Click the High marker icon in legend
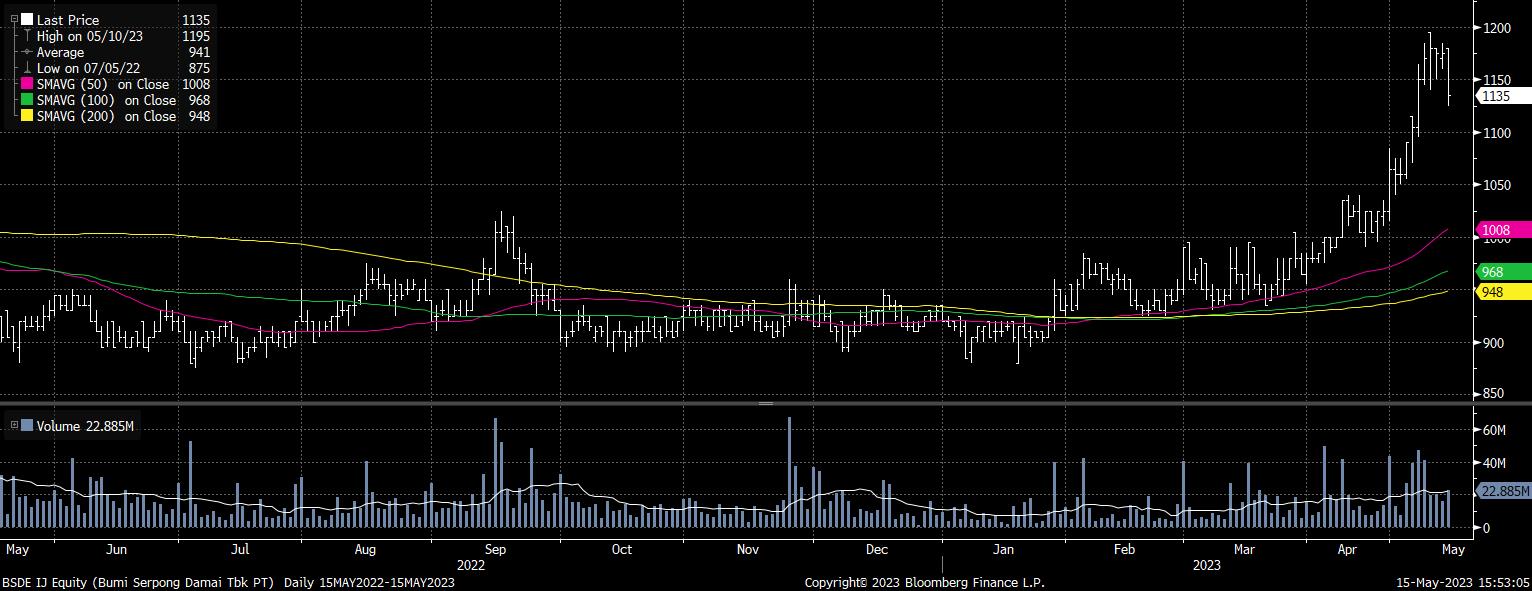This screenshot has width=1532, height=591. tap(27, 36)
